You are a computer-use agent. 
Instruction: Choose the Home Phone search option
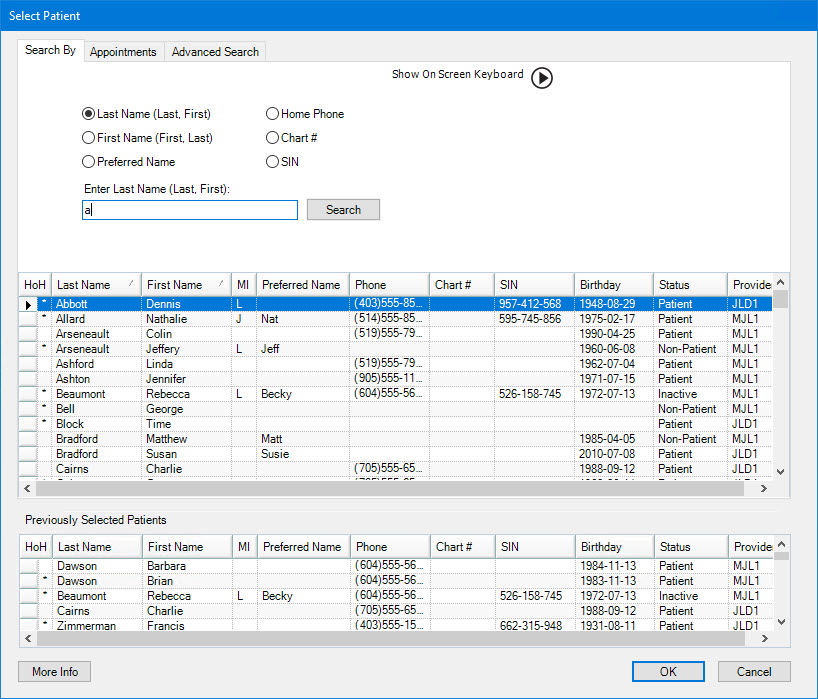tap(273, 114)
